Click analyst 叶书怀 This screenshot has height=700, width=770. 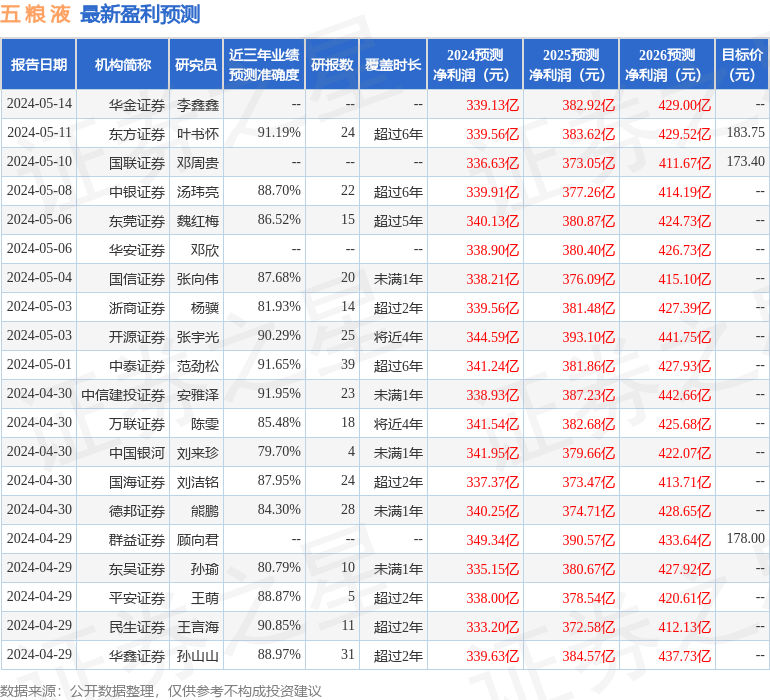tap(198, 134)
